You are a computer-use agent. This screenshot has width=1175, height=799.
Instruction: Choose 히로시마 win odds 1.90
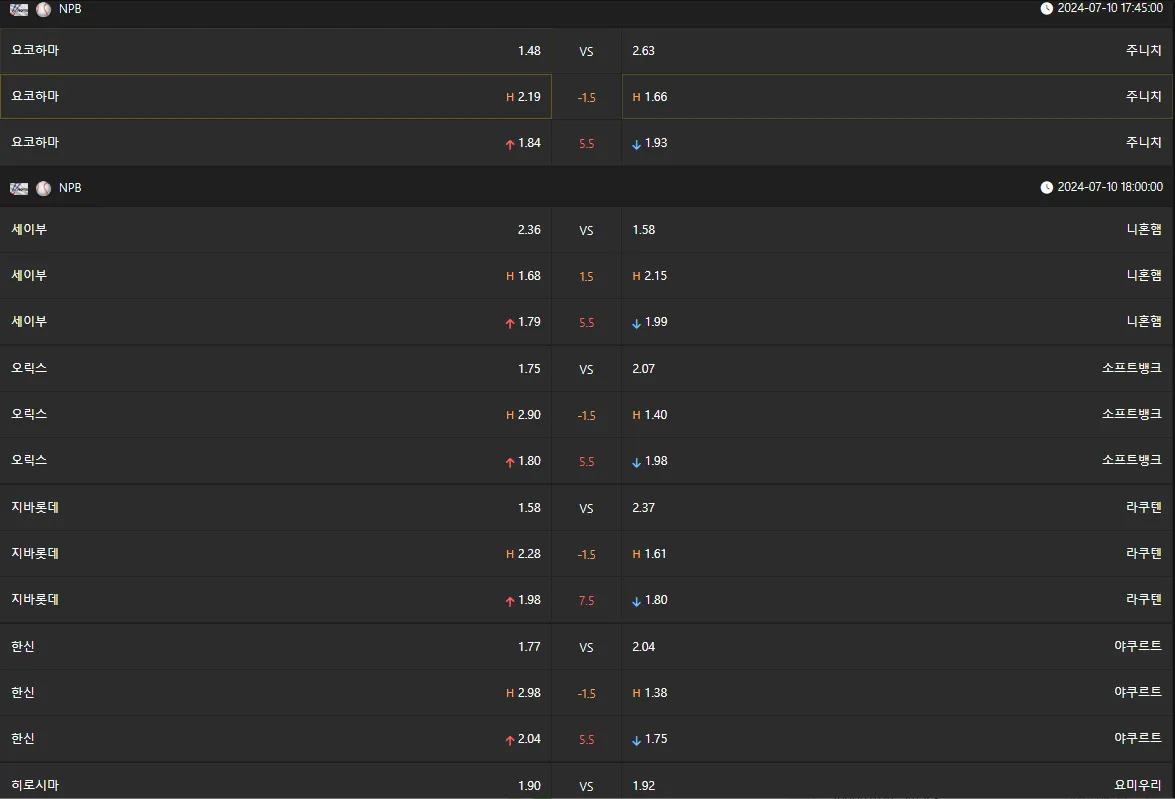pos(276,785)
